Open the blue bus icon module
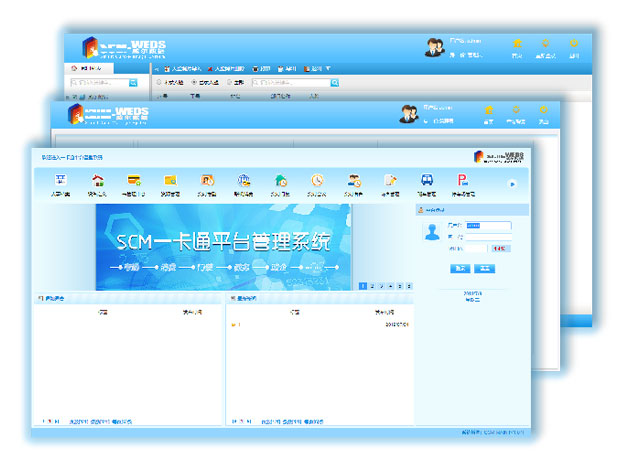Screen dimensions: 623x472 click(427, 180)
